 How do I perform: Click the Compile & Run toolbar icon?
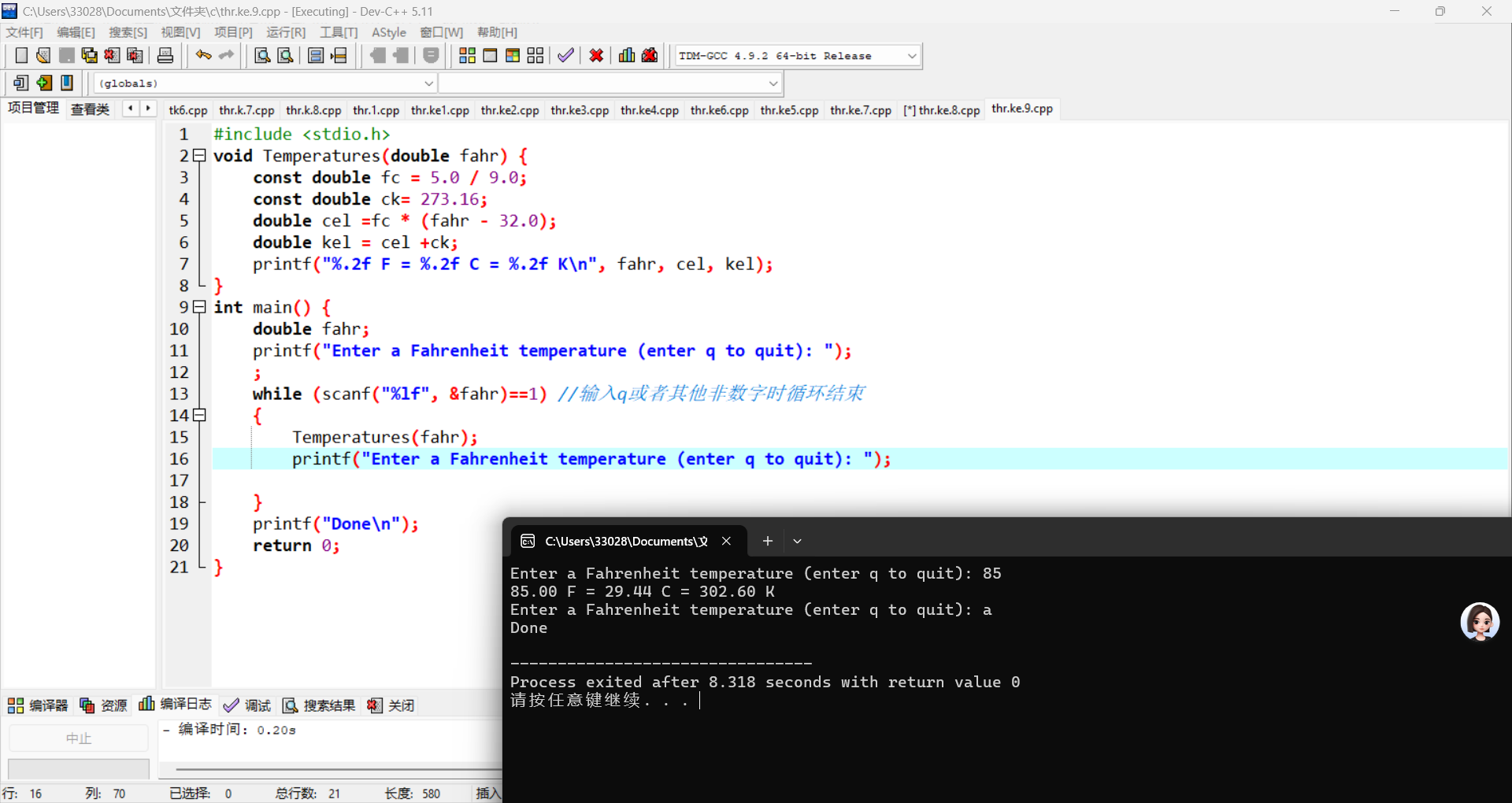pos(513,55)
